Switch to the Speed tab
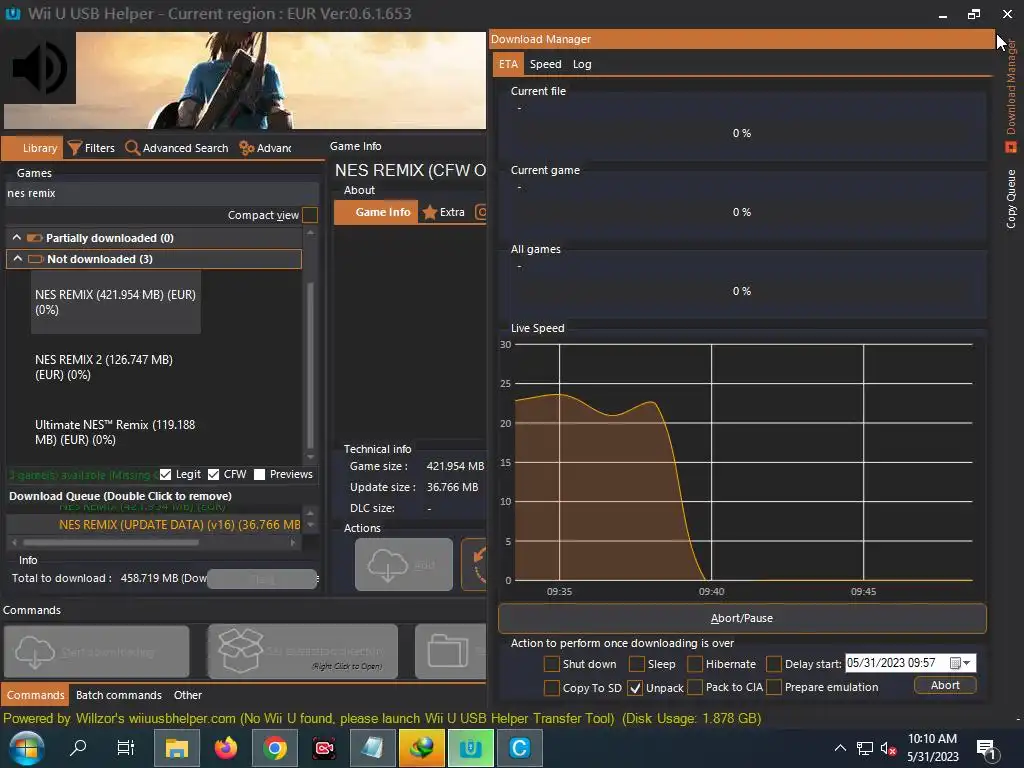The image size is (1024, 768). pyautogui.click(x=545, y=64)
